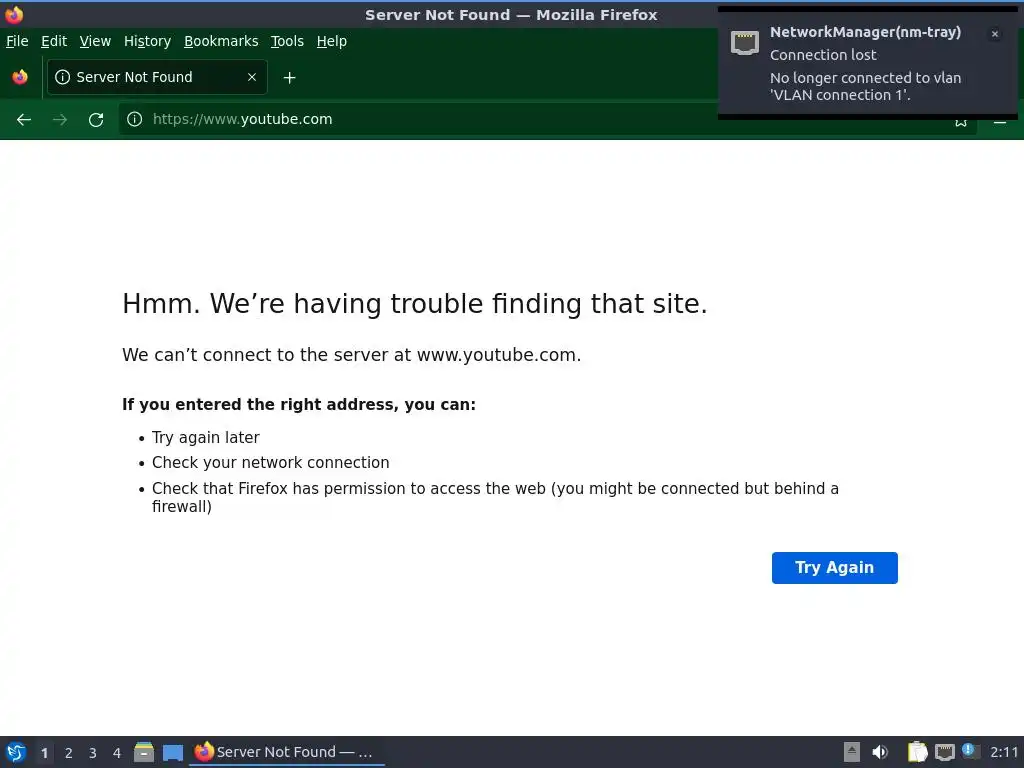The width and height of the screenshot is (1024, 768).
Task: Go back using the back arrow
Action: pos(24,120)
